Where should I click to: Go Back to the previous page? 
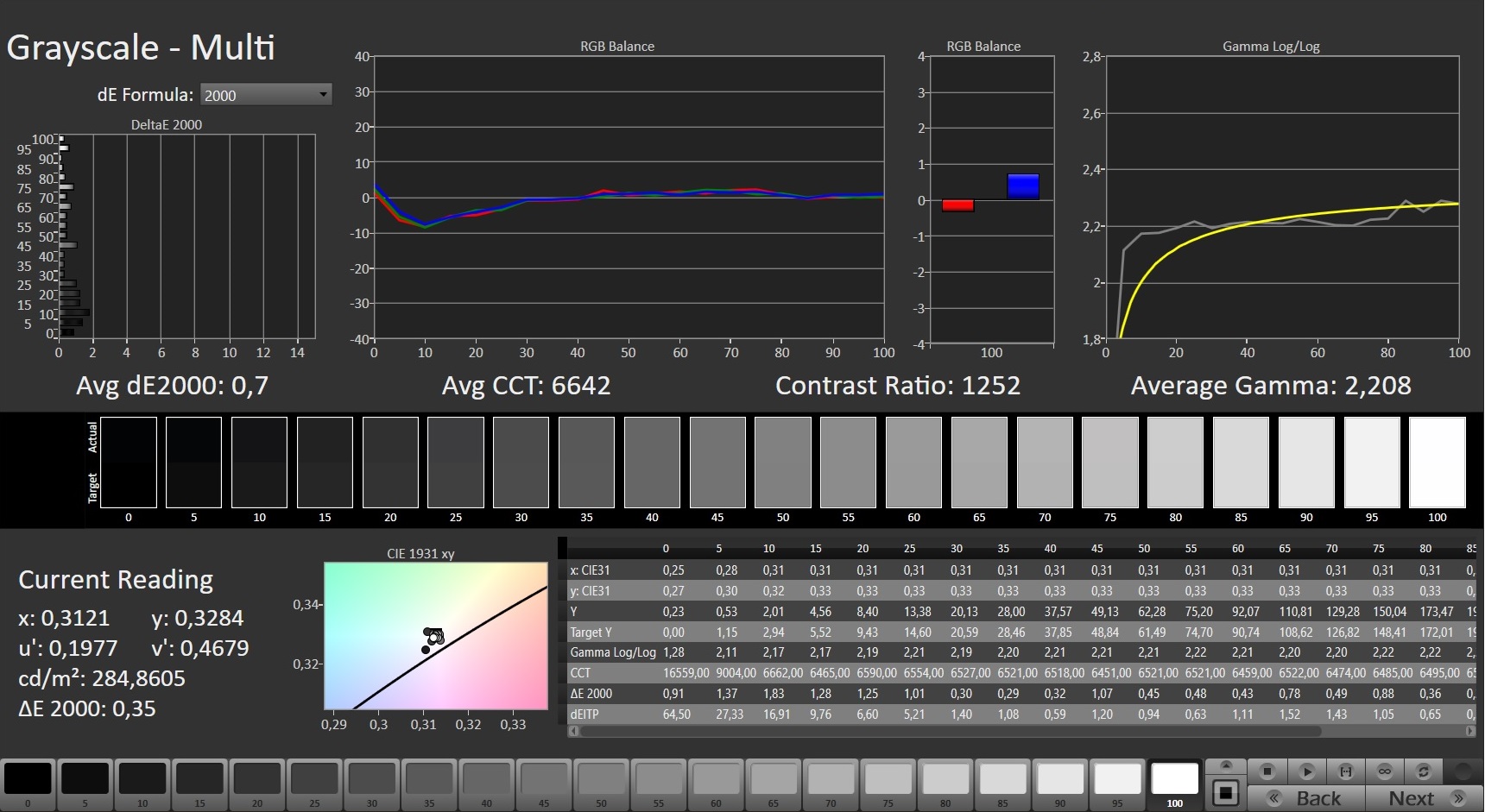pyautogui.click(x=1307, y=798)
